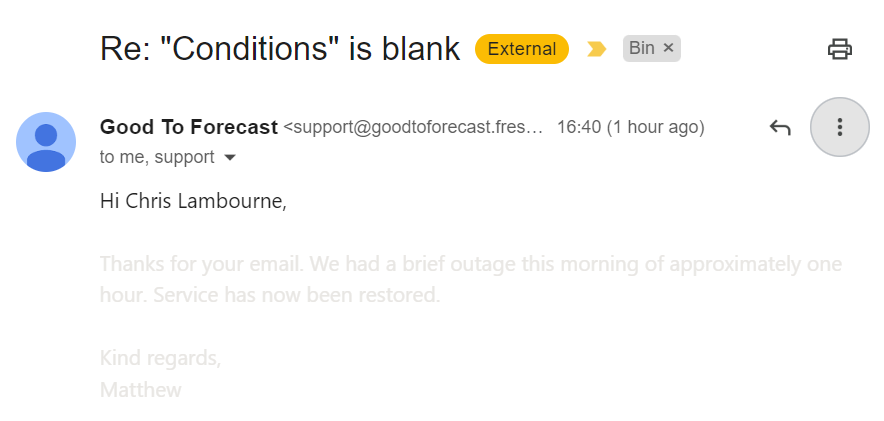
Task: Select the Bin label chip text
Action: 641,48
